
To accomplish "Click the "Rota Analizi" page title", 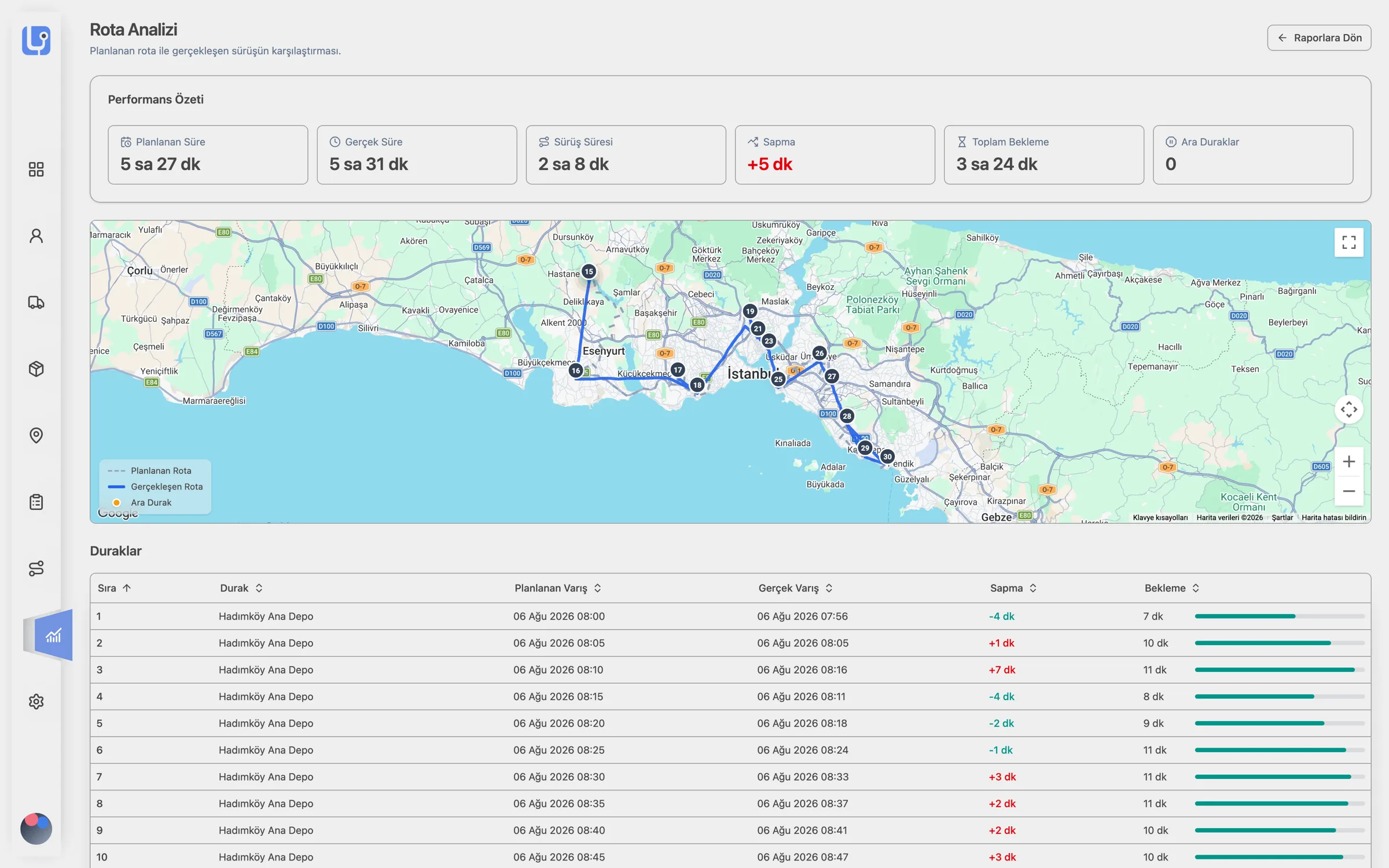I will coord(133,30).
